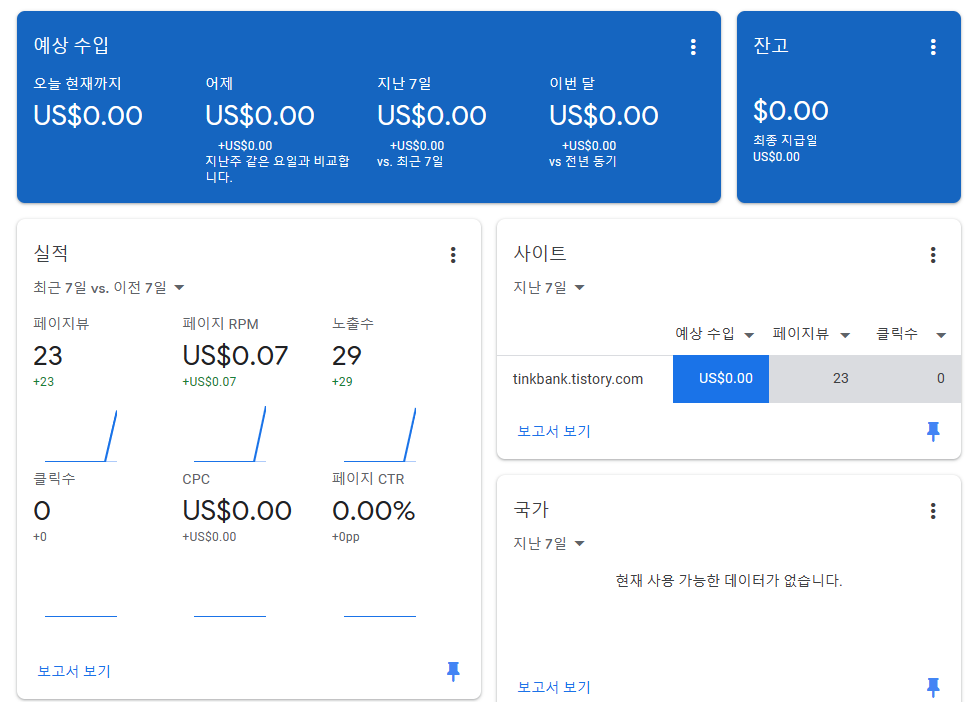The image size is (971, 702).
Task: Open the 클릭수 column dropdown in 사이트
Action: (x=910, y=334)
